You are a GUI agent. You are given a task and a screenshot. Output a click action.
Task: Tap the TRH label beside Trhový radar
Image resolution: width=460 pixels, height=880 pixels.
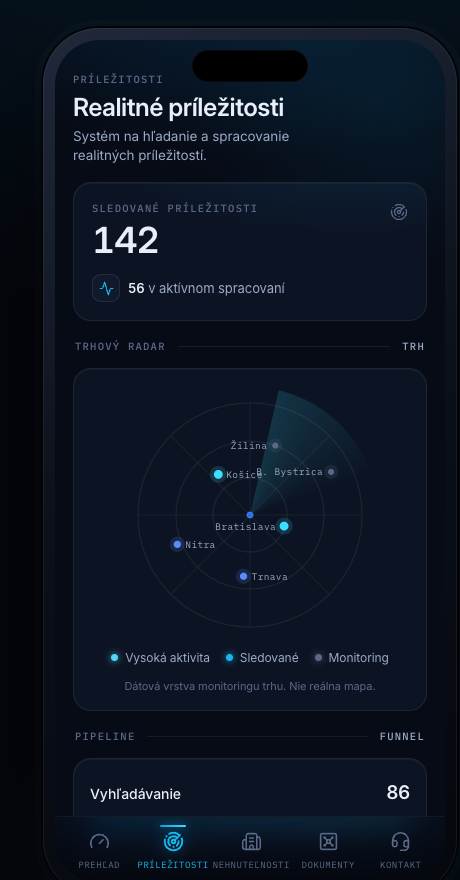(413, 346)
